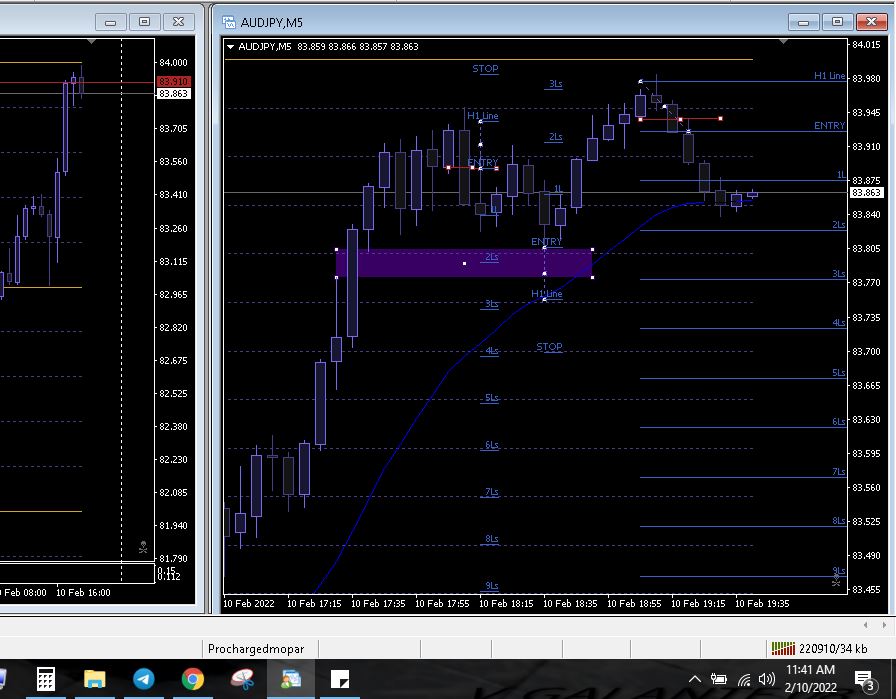Image resolution: width=896 pixels, height=699 pixels.
Task: Click the AUDJPY,M5 window title icon
Action: coord(229,22)
